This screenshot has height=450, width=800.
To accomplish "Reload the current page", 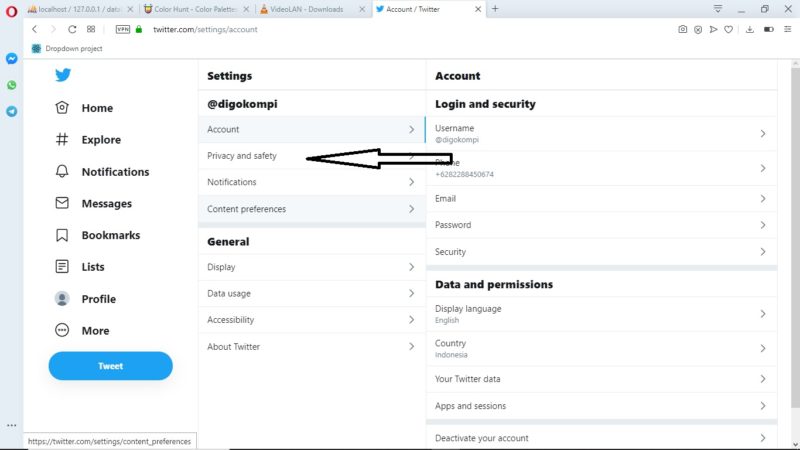I will (x=72, y=29).
